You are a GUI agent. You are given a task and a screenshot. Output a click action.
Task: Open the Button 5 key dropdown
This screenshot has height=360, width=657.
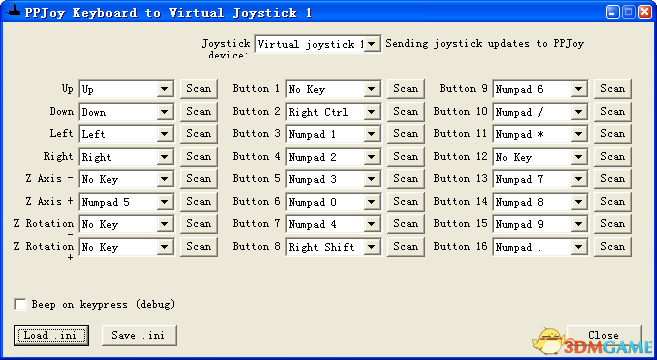click(x=333, y=179)
